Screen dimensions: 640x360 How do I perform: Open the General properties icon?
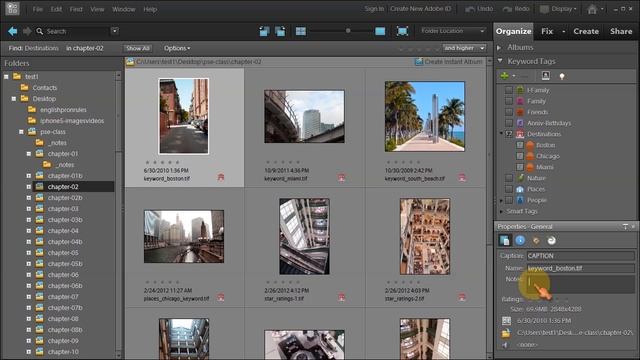[504, 240]
